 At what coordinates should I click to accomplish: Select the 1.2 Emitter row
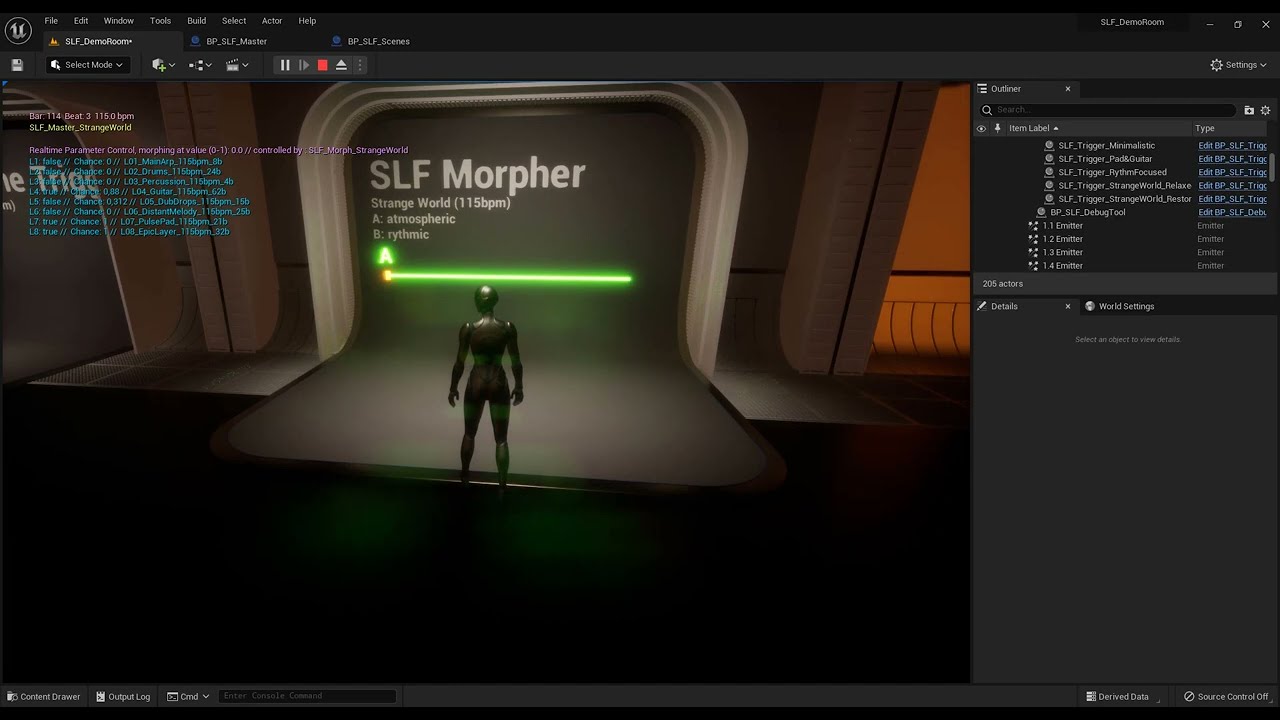[1063, 239]
